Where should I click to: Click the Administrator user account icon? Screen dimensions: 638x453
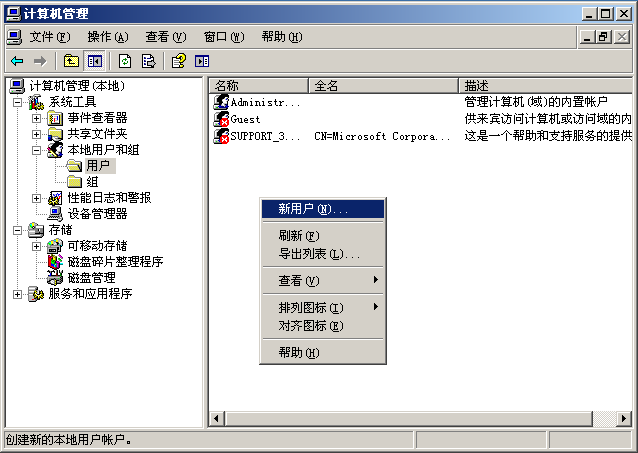coord(221,102)
